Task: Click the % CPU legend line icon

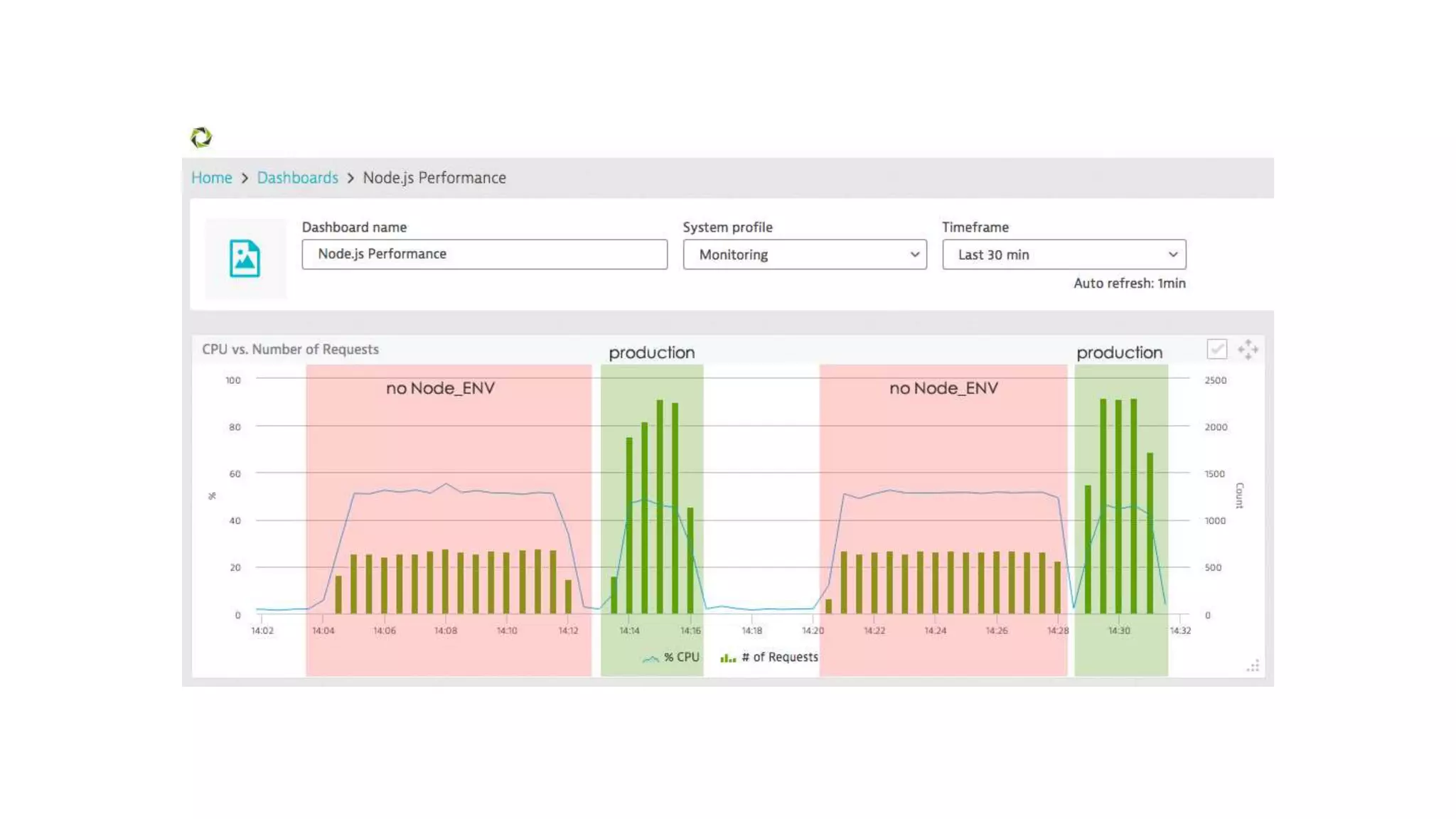Action: coord(650,658)
